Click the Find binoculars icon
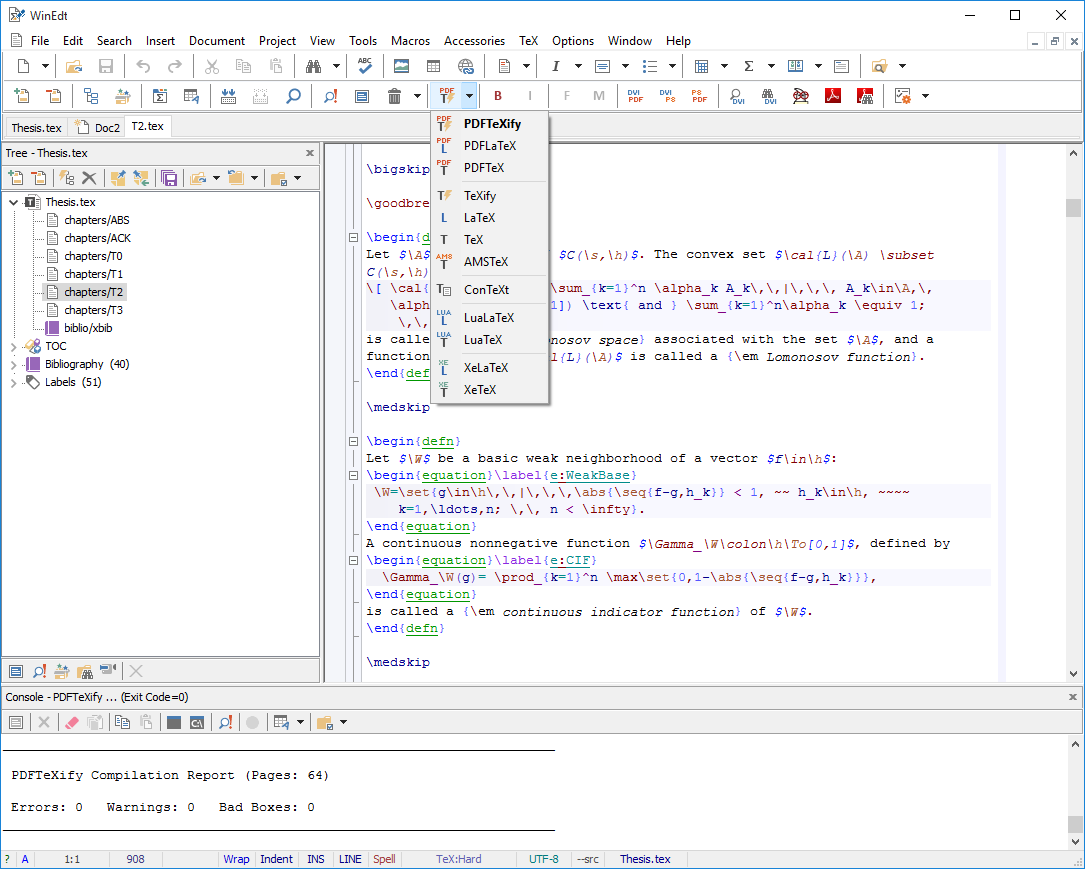 tap(313, 66)
